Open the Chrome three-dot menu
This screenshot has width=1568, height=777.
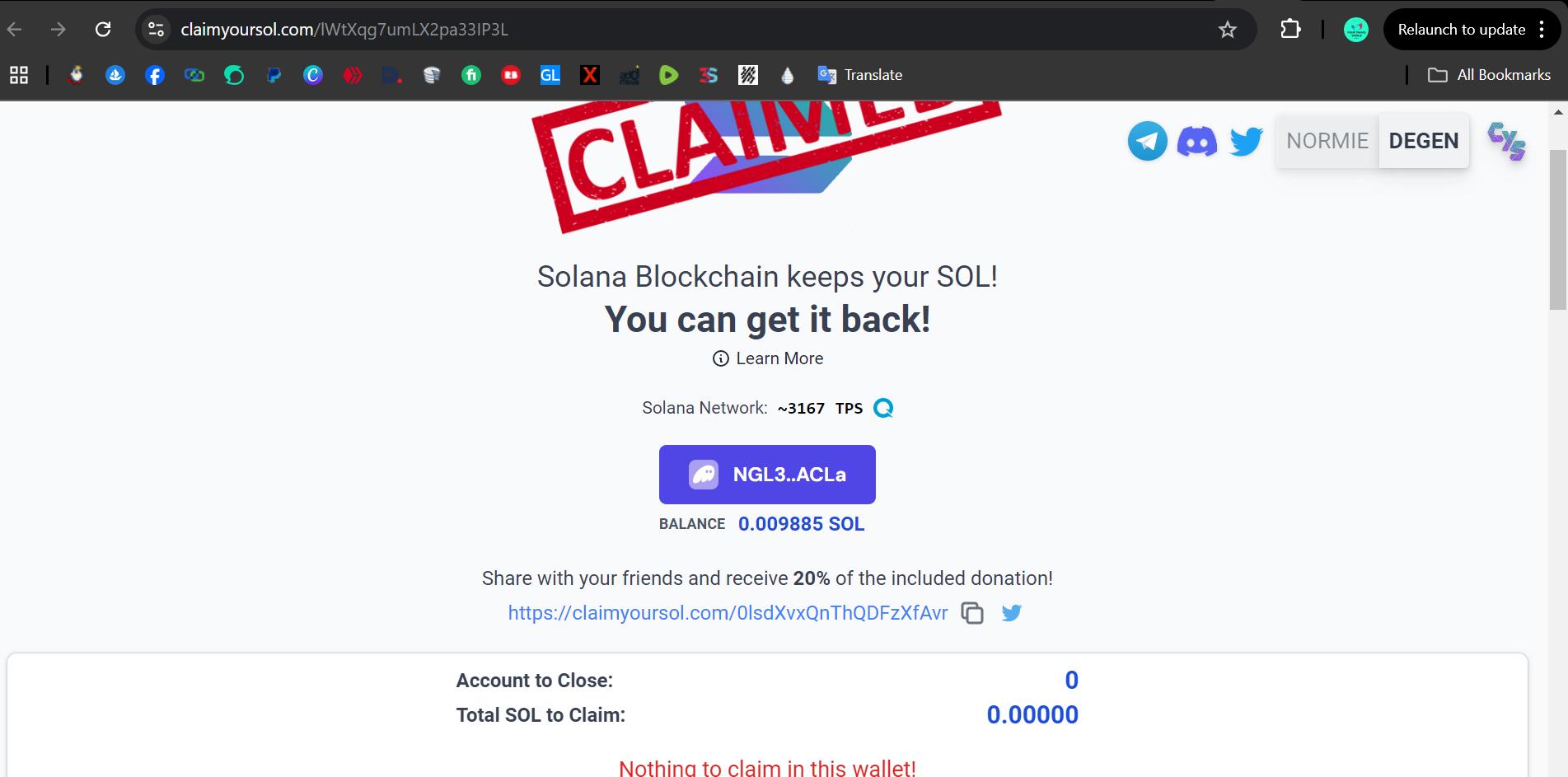click(x=1542, y=30)
